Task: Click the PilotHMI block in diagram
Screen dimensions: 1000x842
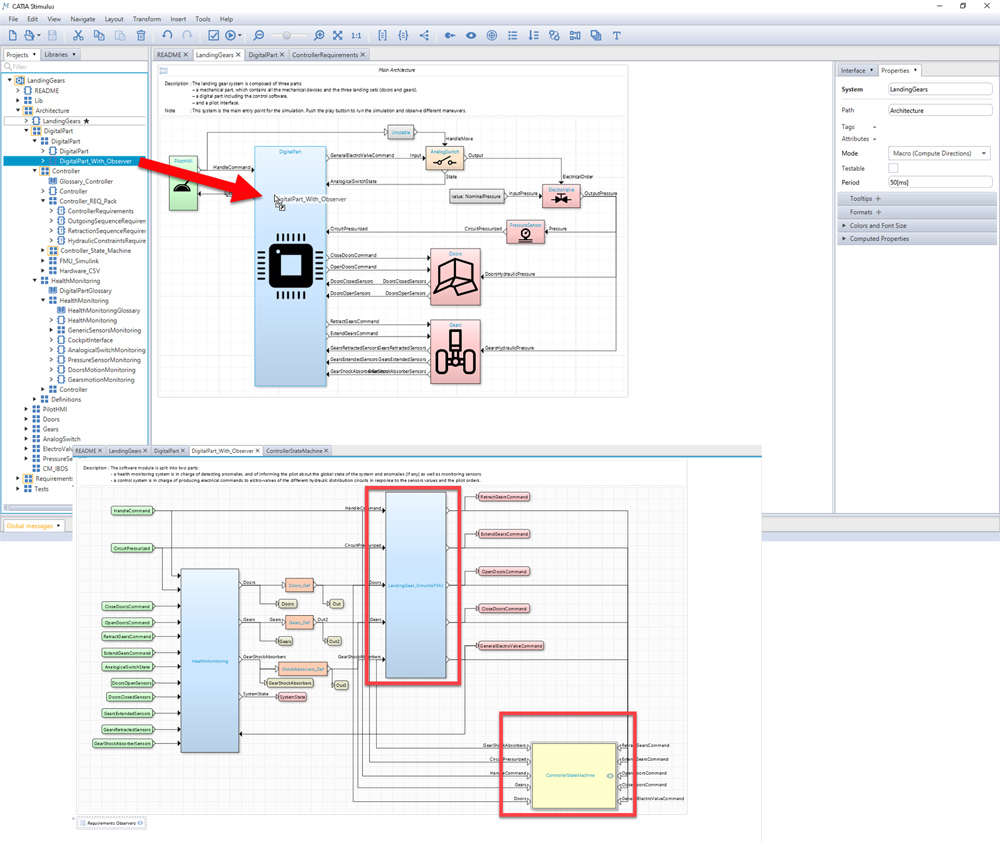Action: coord(183,183)
